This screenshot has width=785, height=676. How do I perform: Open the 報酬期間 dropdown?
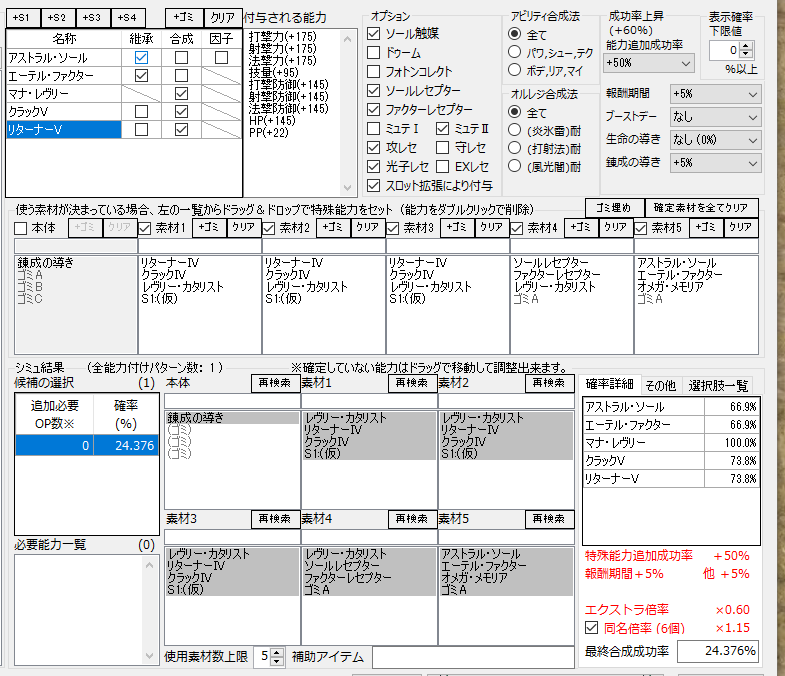(715, 94)
